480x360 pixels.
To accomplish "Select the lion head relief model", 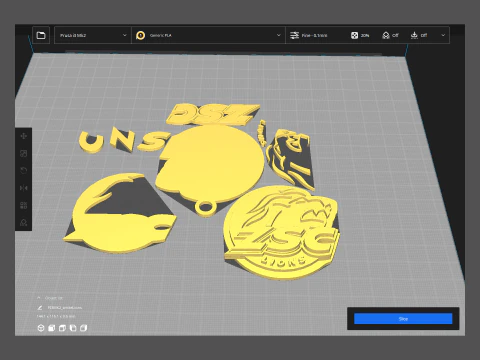I will 292,160.
